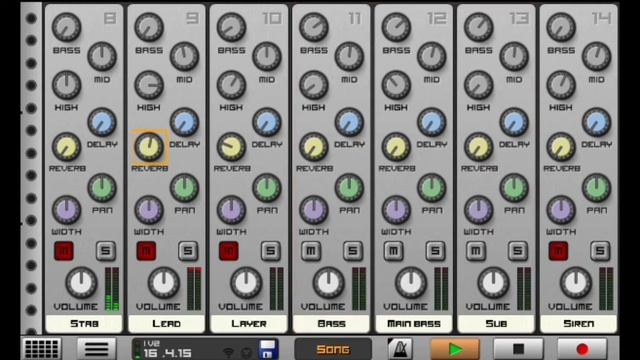This screenshot has width=640, height=360.
Task: Select the Main Bass channel name label
Action: (x=414, y=324)
